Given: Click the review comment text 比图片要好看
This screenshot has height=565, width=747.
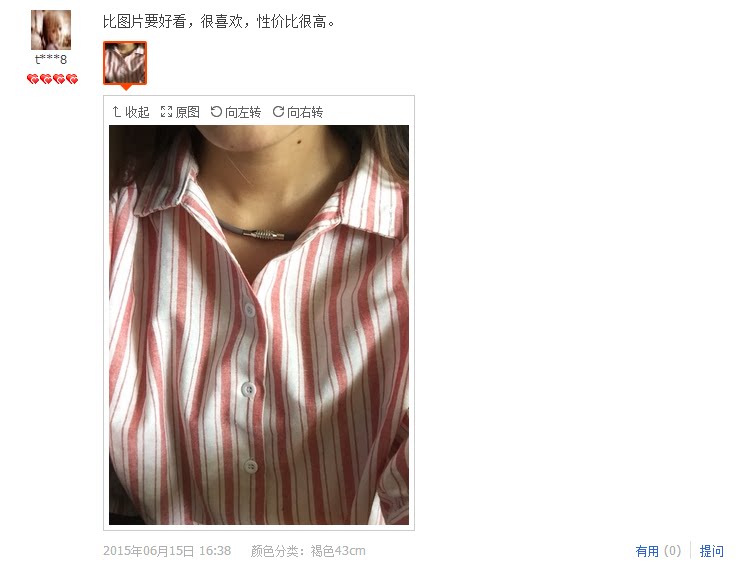Looking at the screenshot, I should tap(144, 21).
